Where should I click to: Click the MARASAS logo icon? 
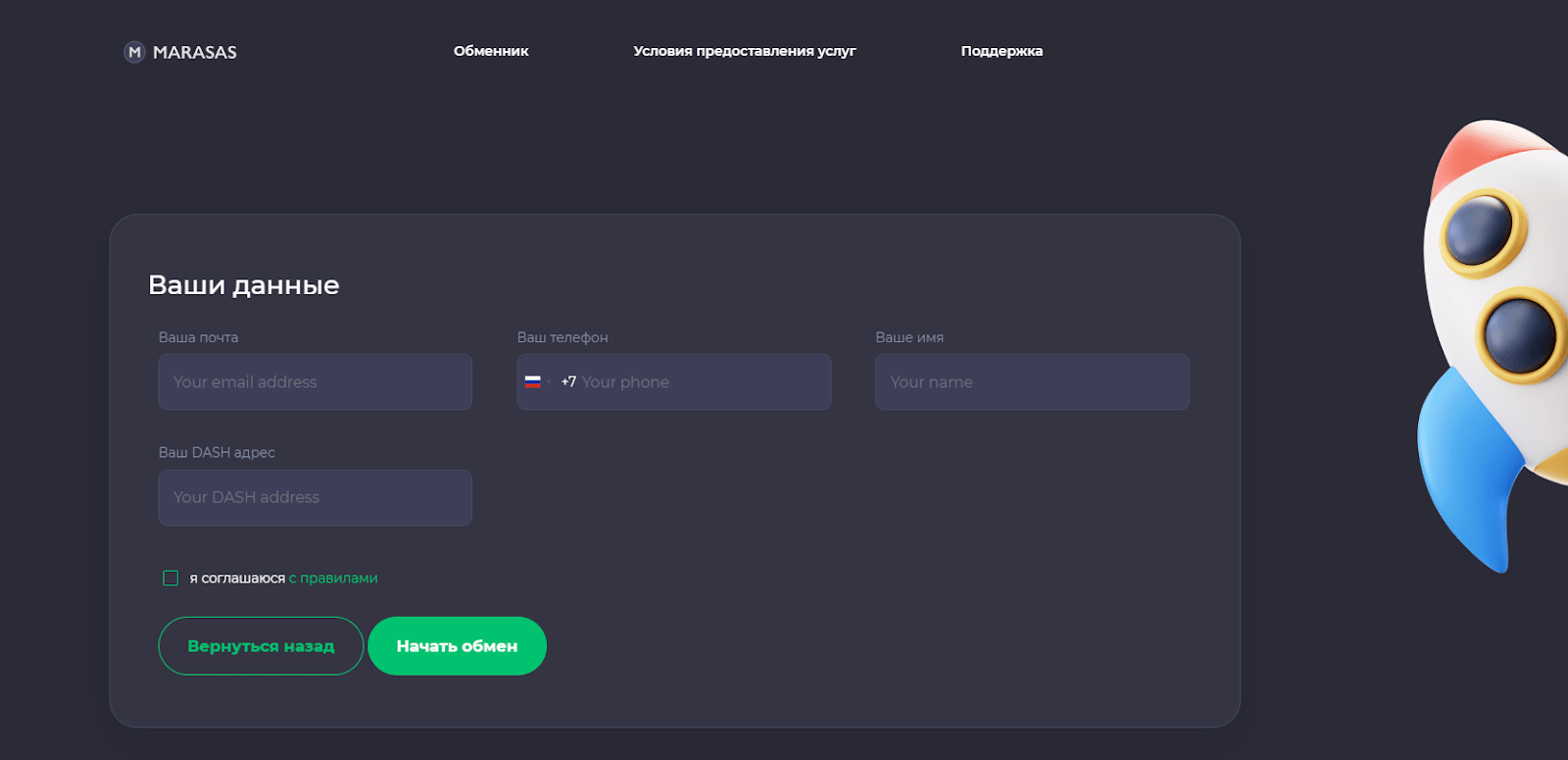pyautogui.click(x=134, y=52)
